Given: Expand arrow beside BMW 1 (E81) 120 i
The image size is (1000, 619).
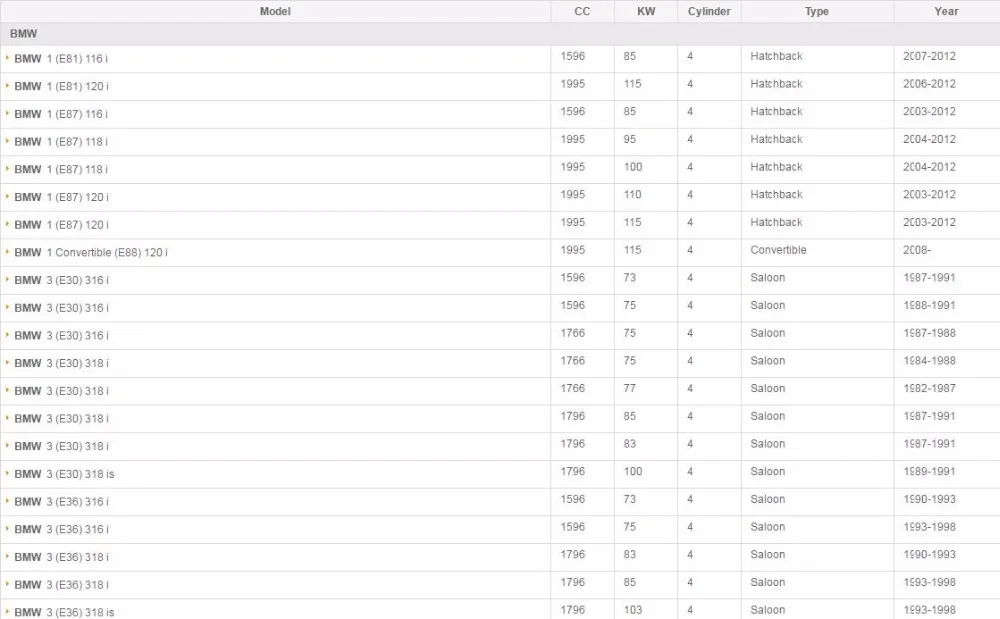Looking at the screenshot, I should [7, 85].
